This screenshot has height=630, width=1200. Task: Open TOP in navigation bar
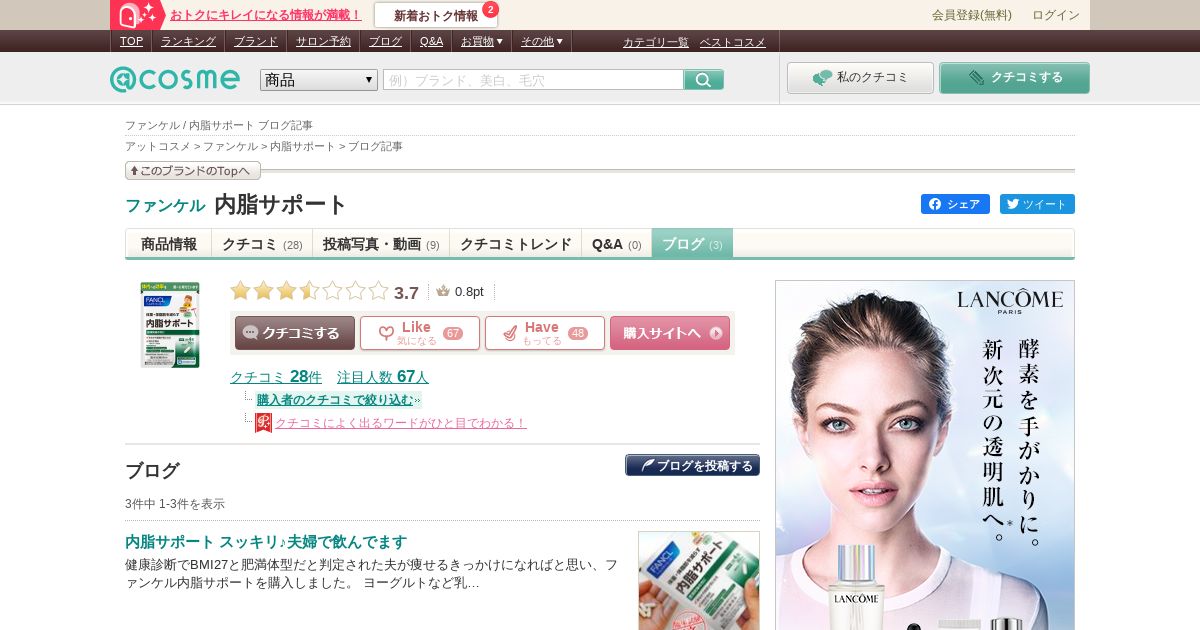(x=131, y=41)
